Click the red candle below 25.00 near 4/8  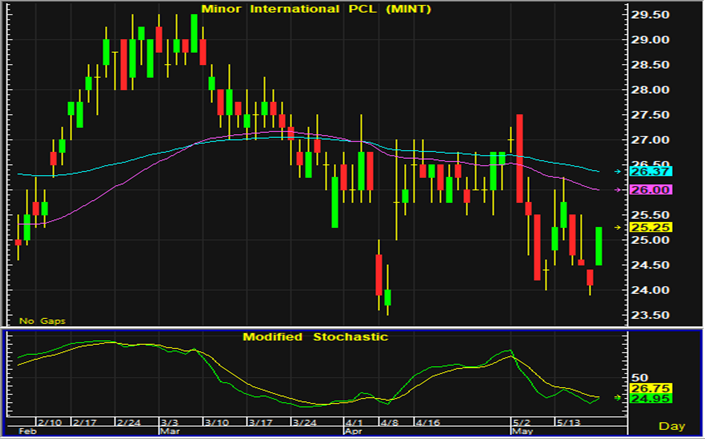pyautogui.click(x=379, y=275)
